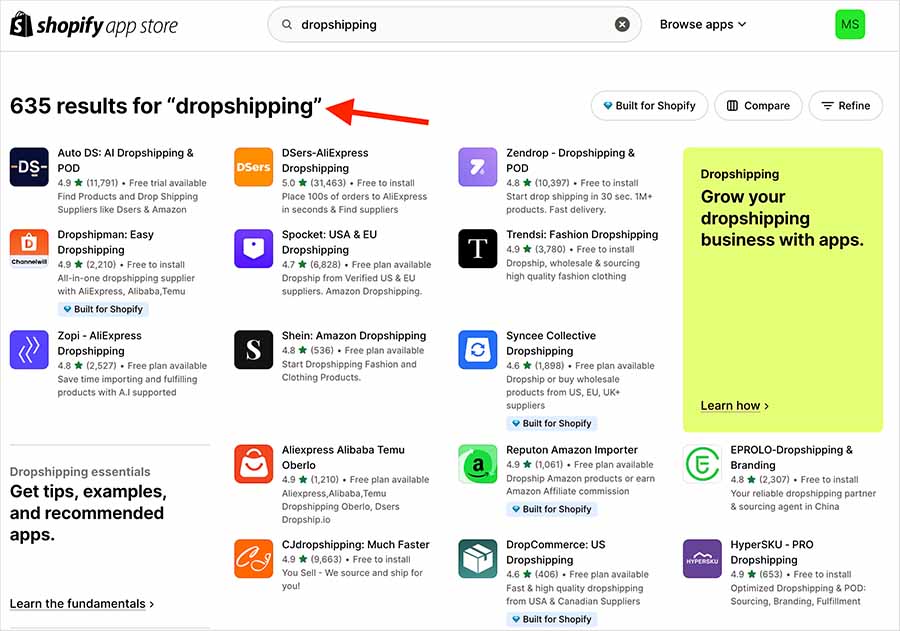Open the Reputon Amazon Importer icon

tap(478, 464)
